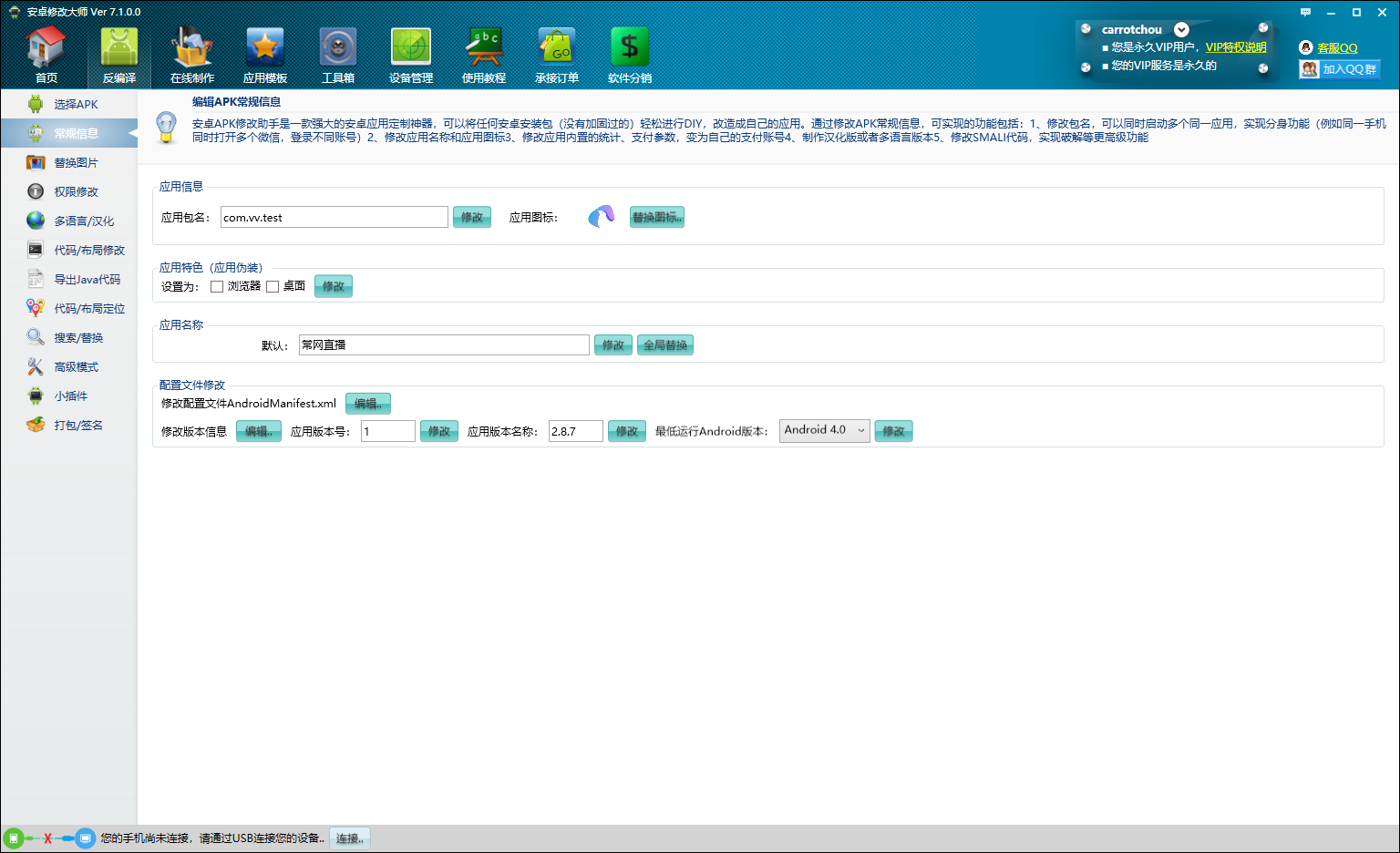Expand the carrotchou account dropdown arrow
Viewport: 1400px width, 853px height.
(1181, 30)
